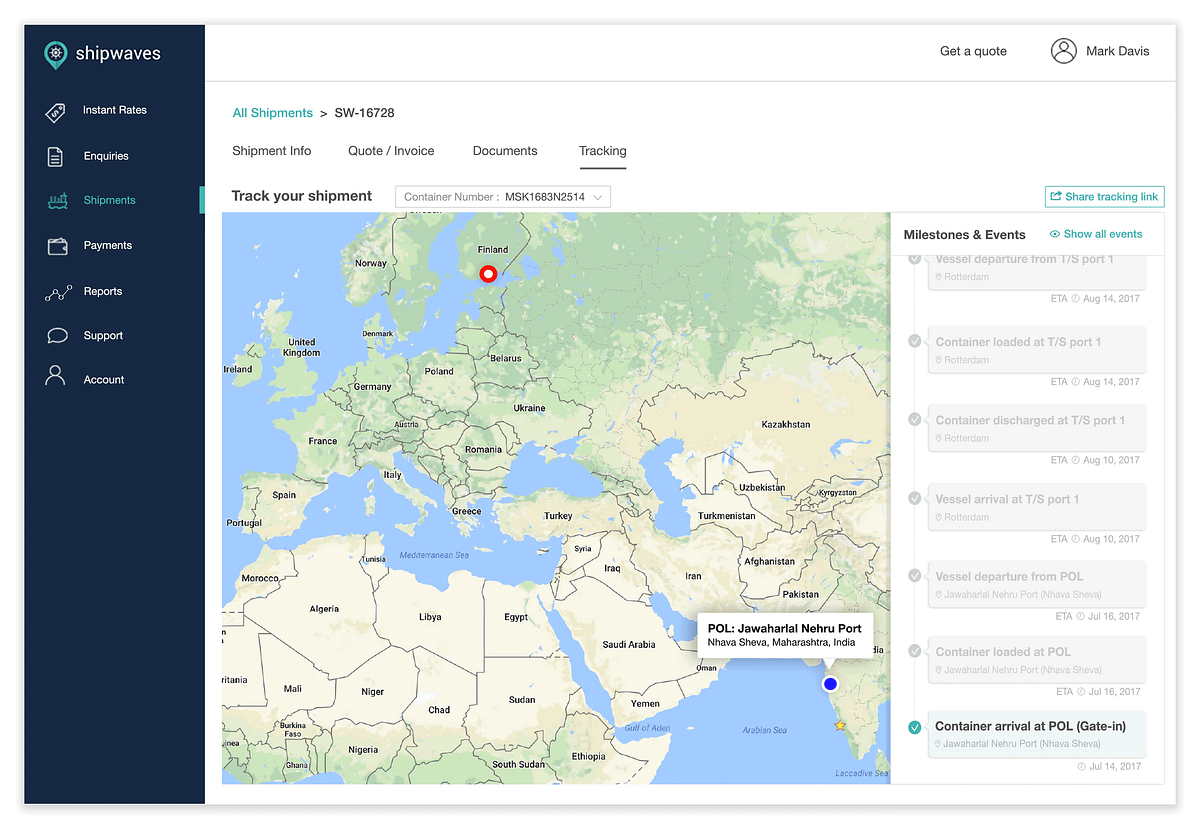Open Support via the chat bubble icon

(x=57, y=335)
